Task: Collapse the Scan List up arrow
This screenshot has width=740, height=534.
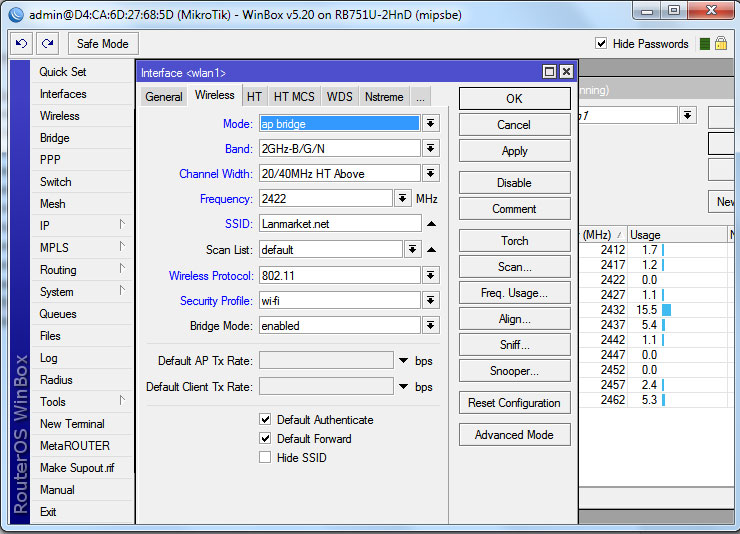Action: coord(431,249)
